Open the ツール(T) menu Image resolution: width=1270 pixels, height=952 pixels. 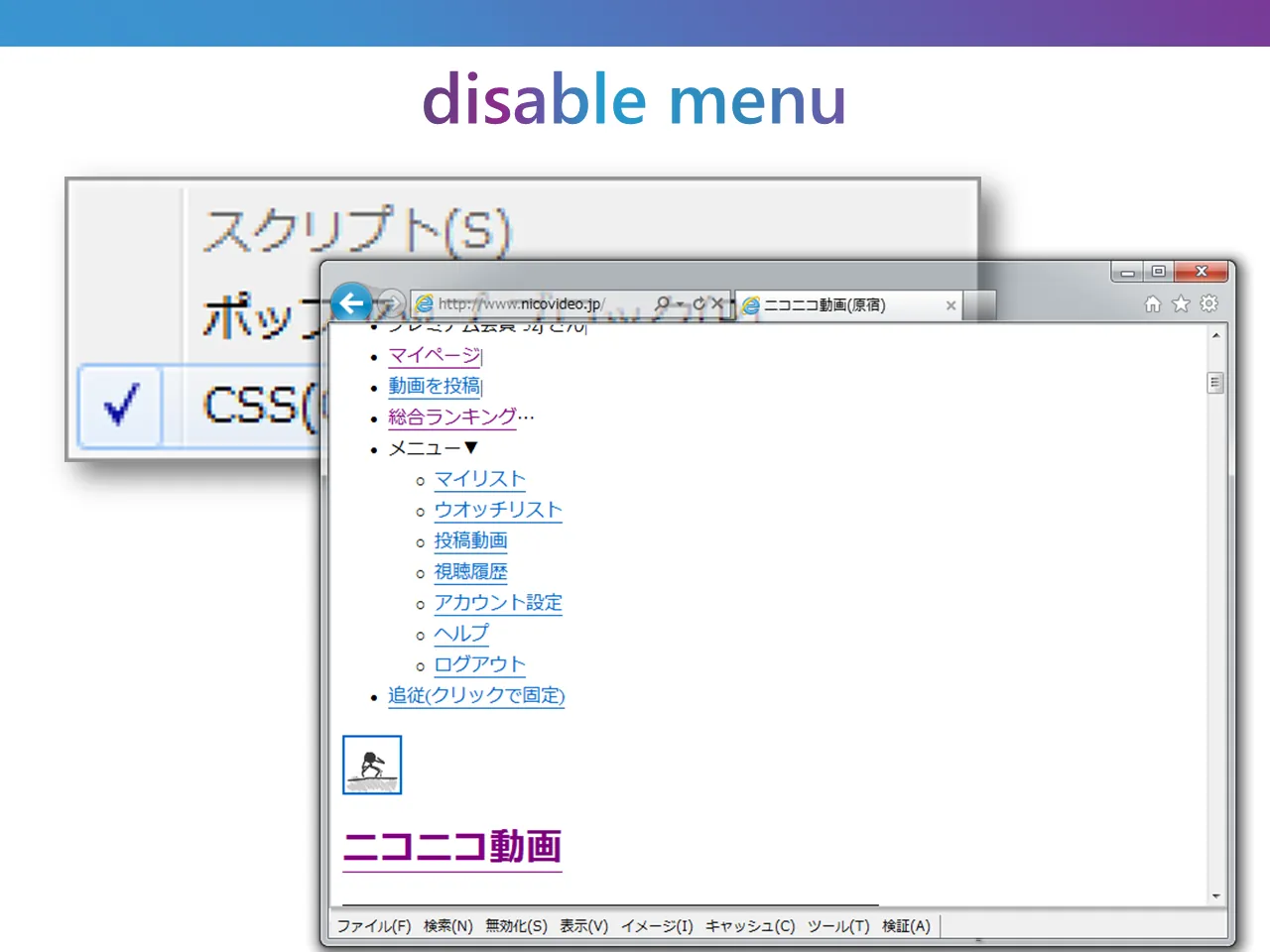click(838, 926)
